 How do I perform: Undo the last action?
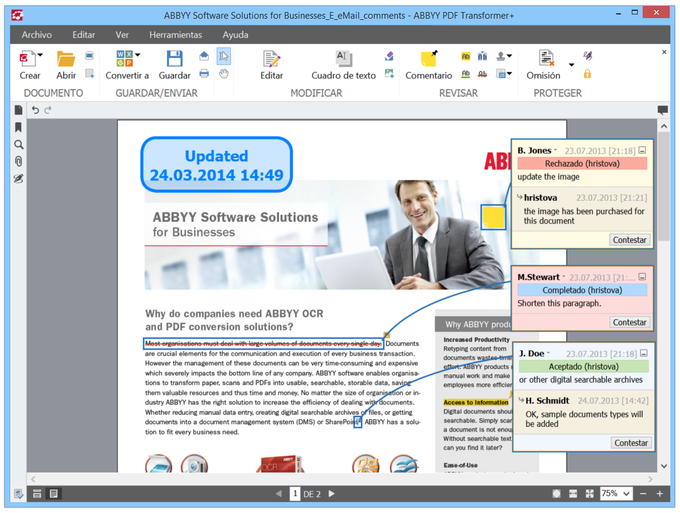[35, 110]
